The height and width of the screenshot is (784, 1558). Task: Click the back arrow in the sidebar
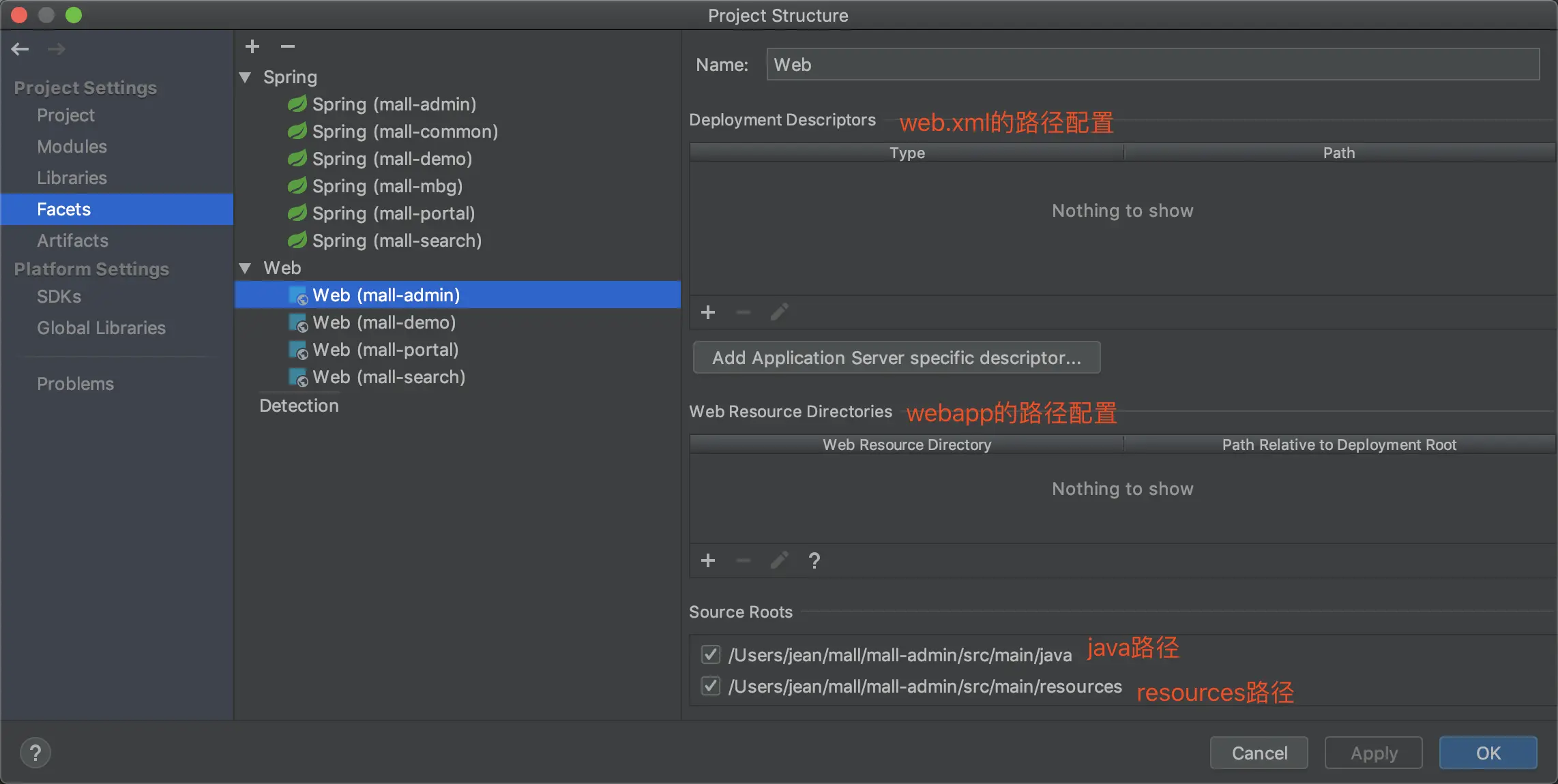(20, 48)
